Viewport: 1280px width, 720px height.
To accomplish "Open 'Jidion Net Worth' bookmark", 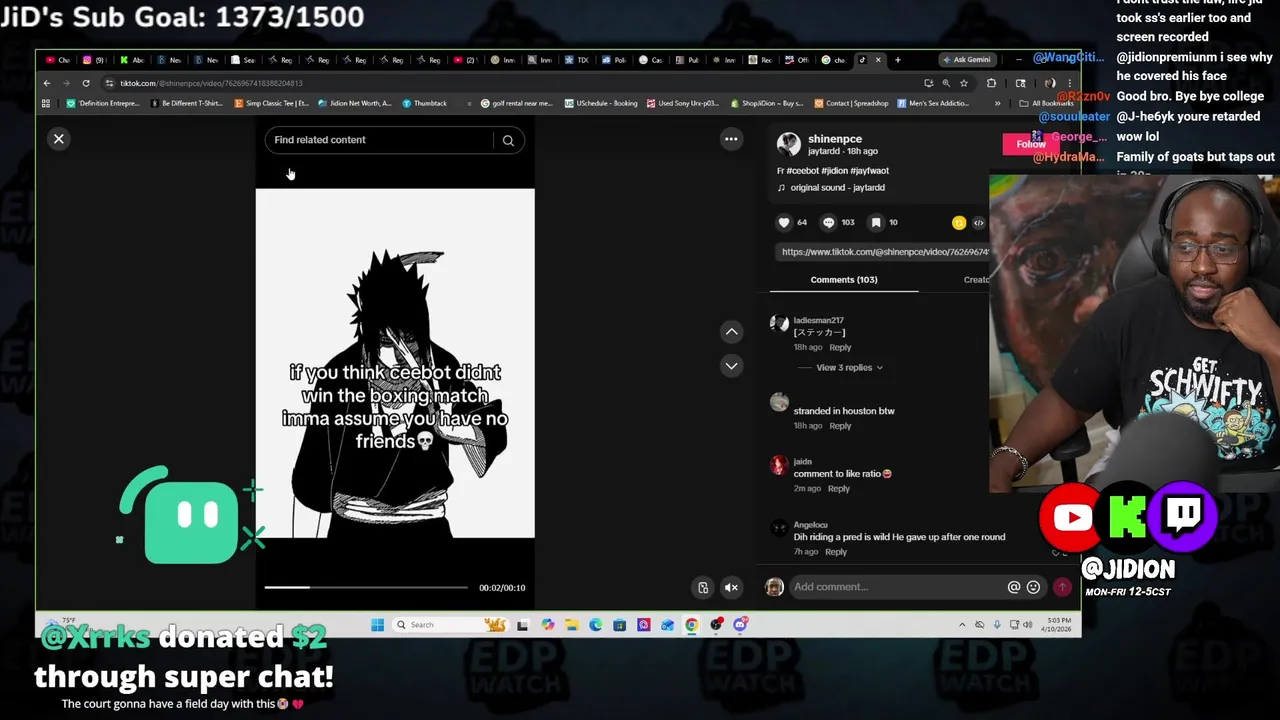I will coord(355,104).
